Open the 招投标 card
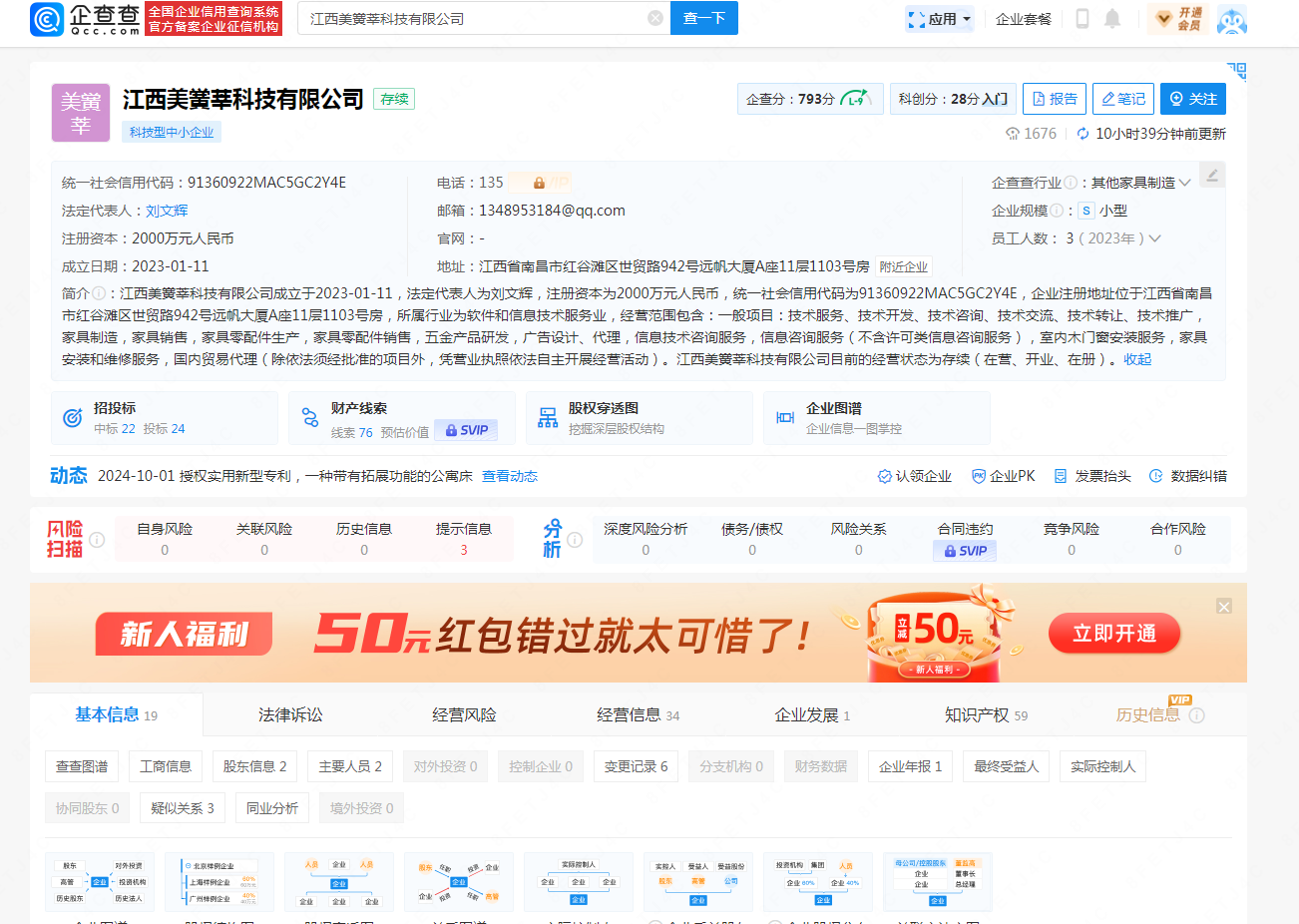 click(x=165, y=418)
